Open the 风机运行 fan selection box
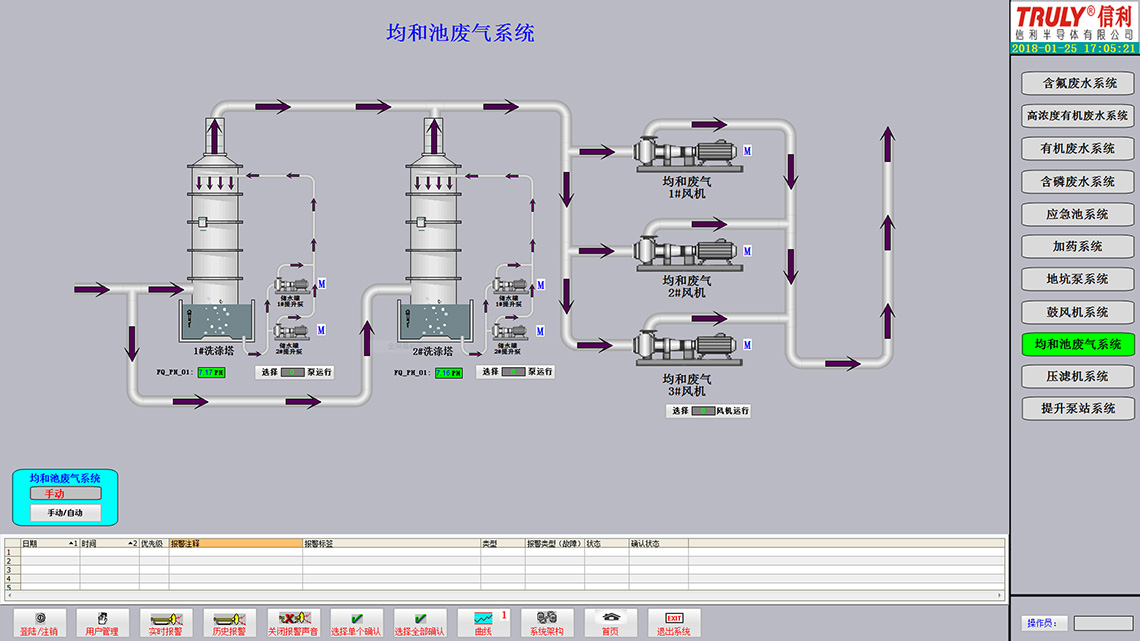The width and height of the screenshot is (1140, 641). tap(704, 411)
